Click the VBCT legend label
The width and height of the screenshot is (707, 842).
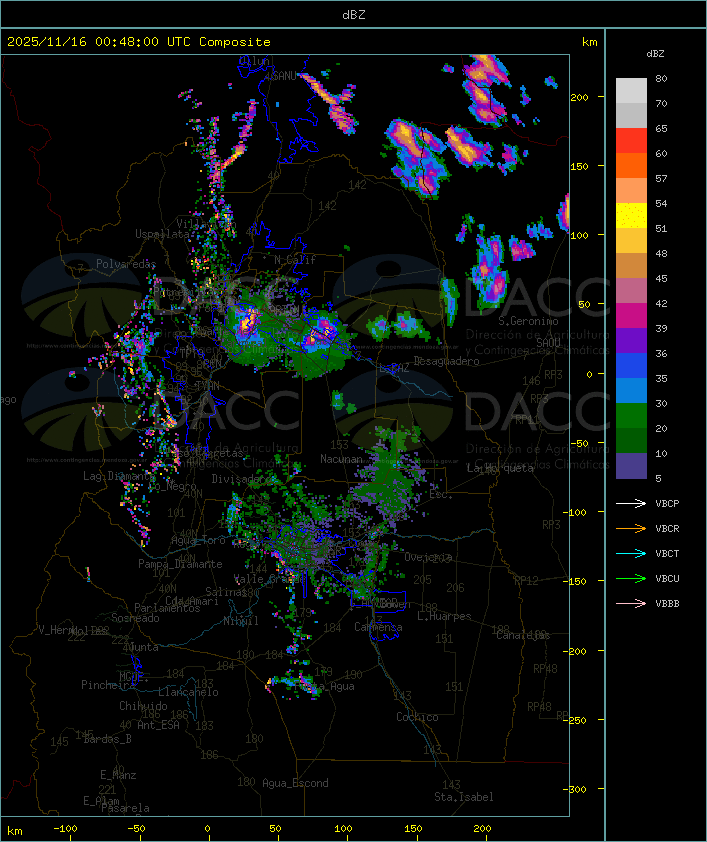tap(667, 553)
